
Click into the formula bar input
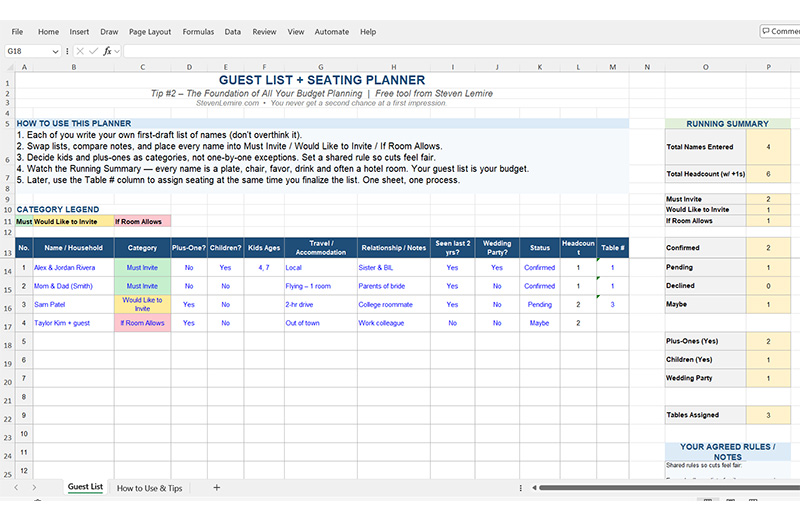click(461, 51)
